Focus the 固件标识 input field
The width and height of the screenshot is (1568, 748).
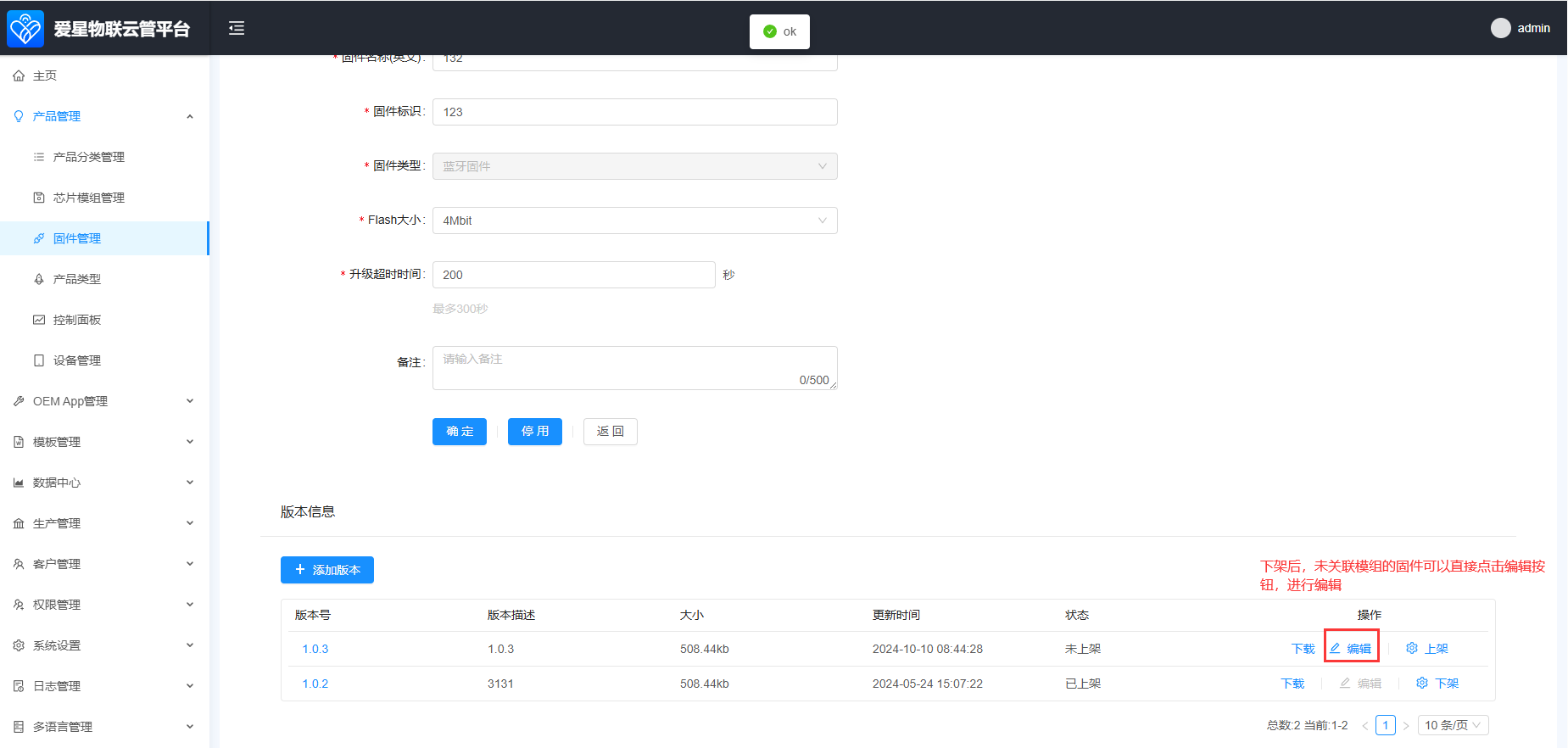click(635, 112)
